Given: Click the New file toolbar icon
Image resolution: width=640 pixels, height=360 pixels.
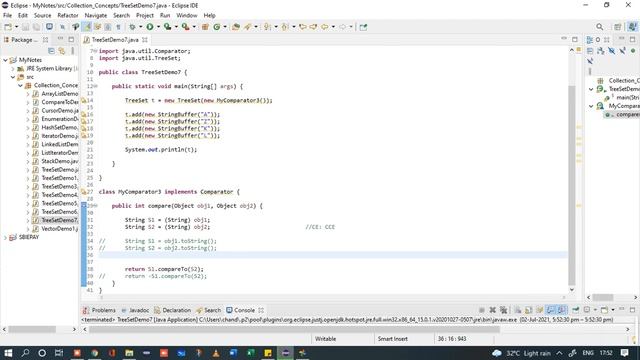Looking at the screenshot, I should click(8, 27).
